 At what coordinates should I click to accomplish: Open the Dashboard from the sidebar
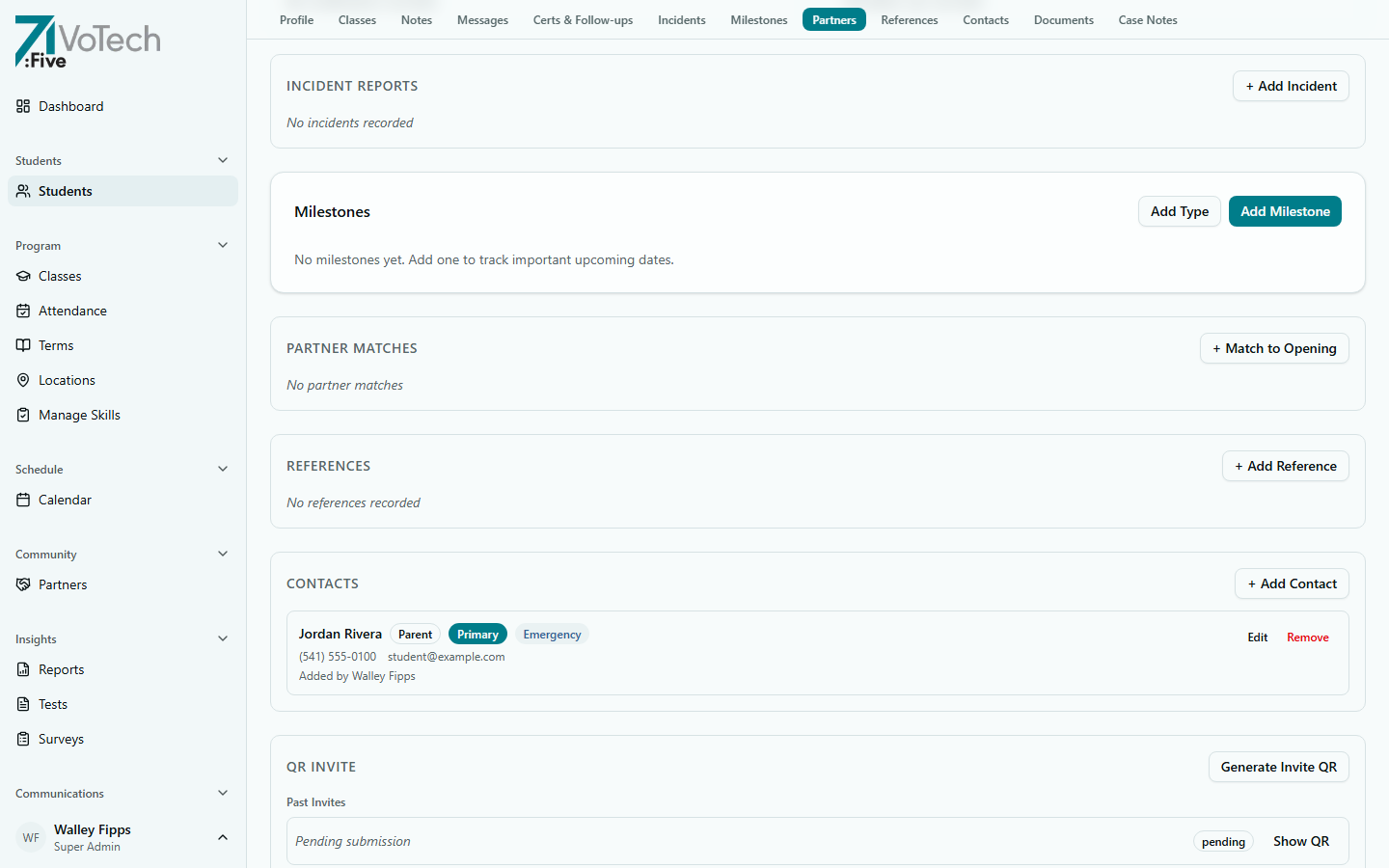23,106
